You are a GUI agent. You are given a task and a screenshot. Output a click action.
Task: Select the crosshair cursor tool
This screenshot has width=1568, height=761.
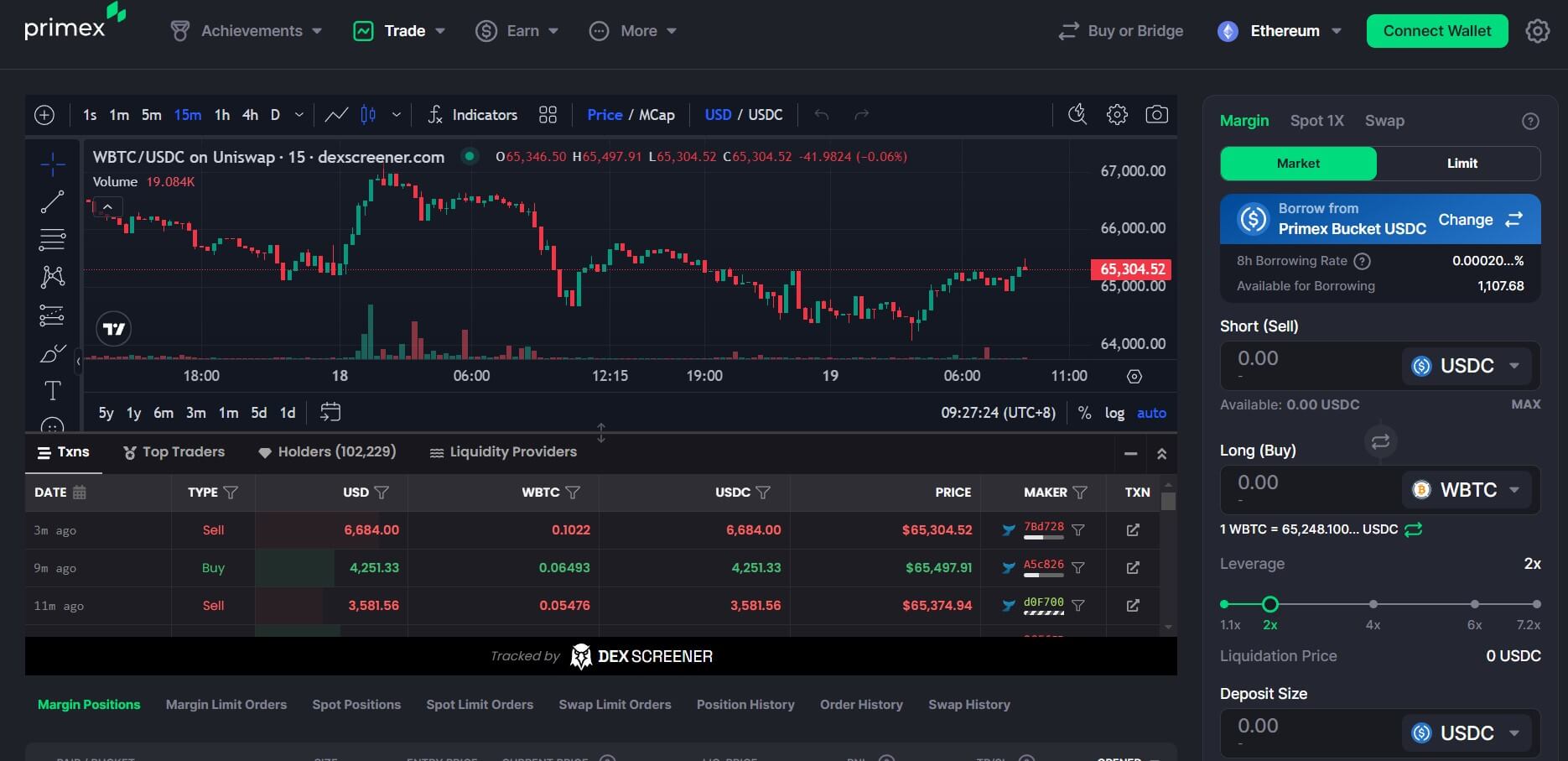[52, 164]
